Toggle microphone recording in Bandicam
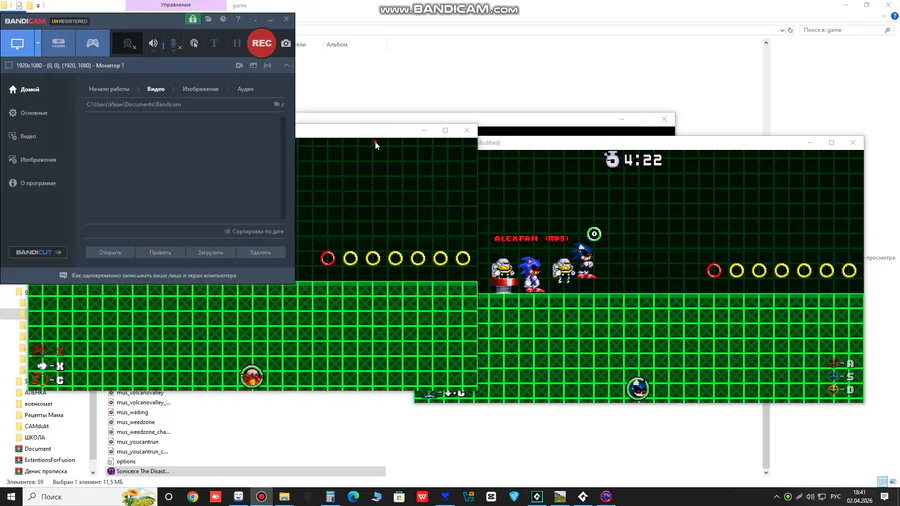 [x=174, y=44]
